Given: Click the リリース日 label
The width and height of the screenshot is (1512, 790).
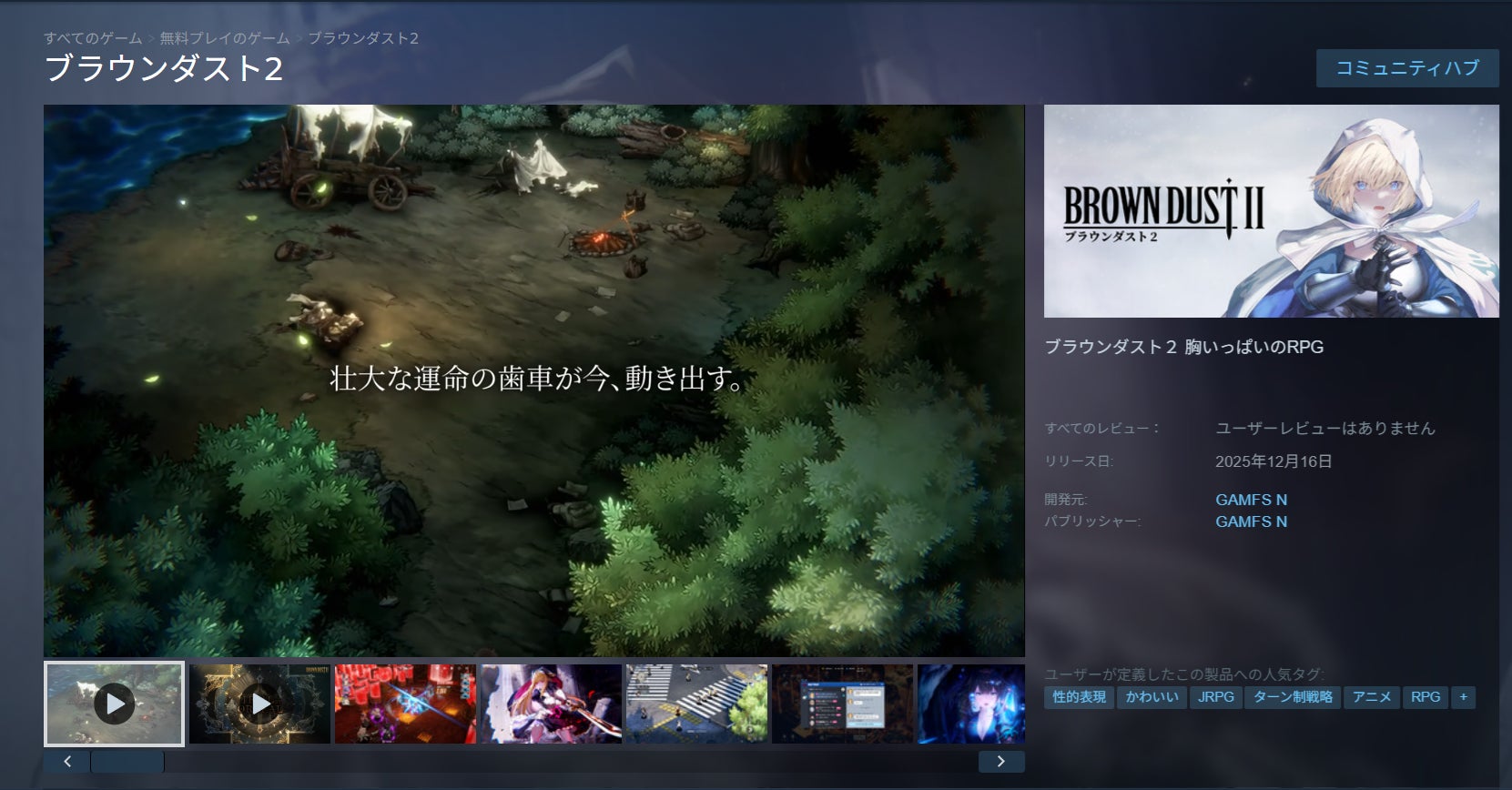Looking at the screenshot, I should tap(1079, 461).
